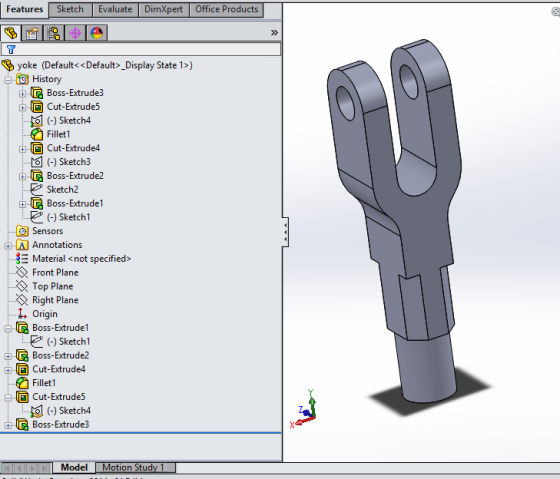Switch to the Evaluate tab
Screen dimensions: 560x479
115,9
